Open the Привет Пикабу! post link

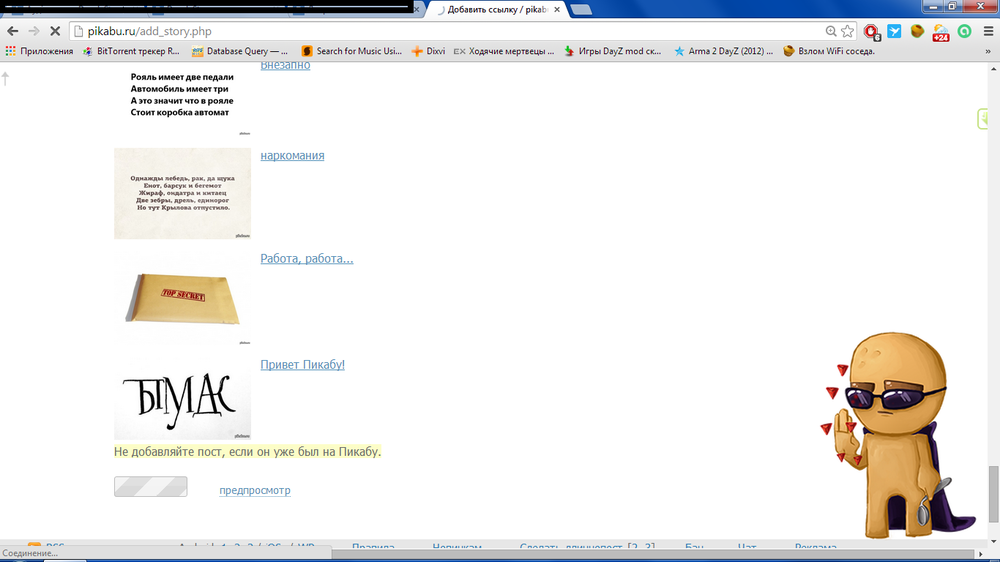point(302,365)
